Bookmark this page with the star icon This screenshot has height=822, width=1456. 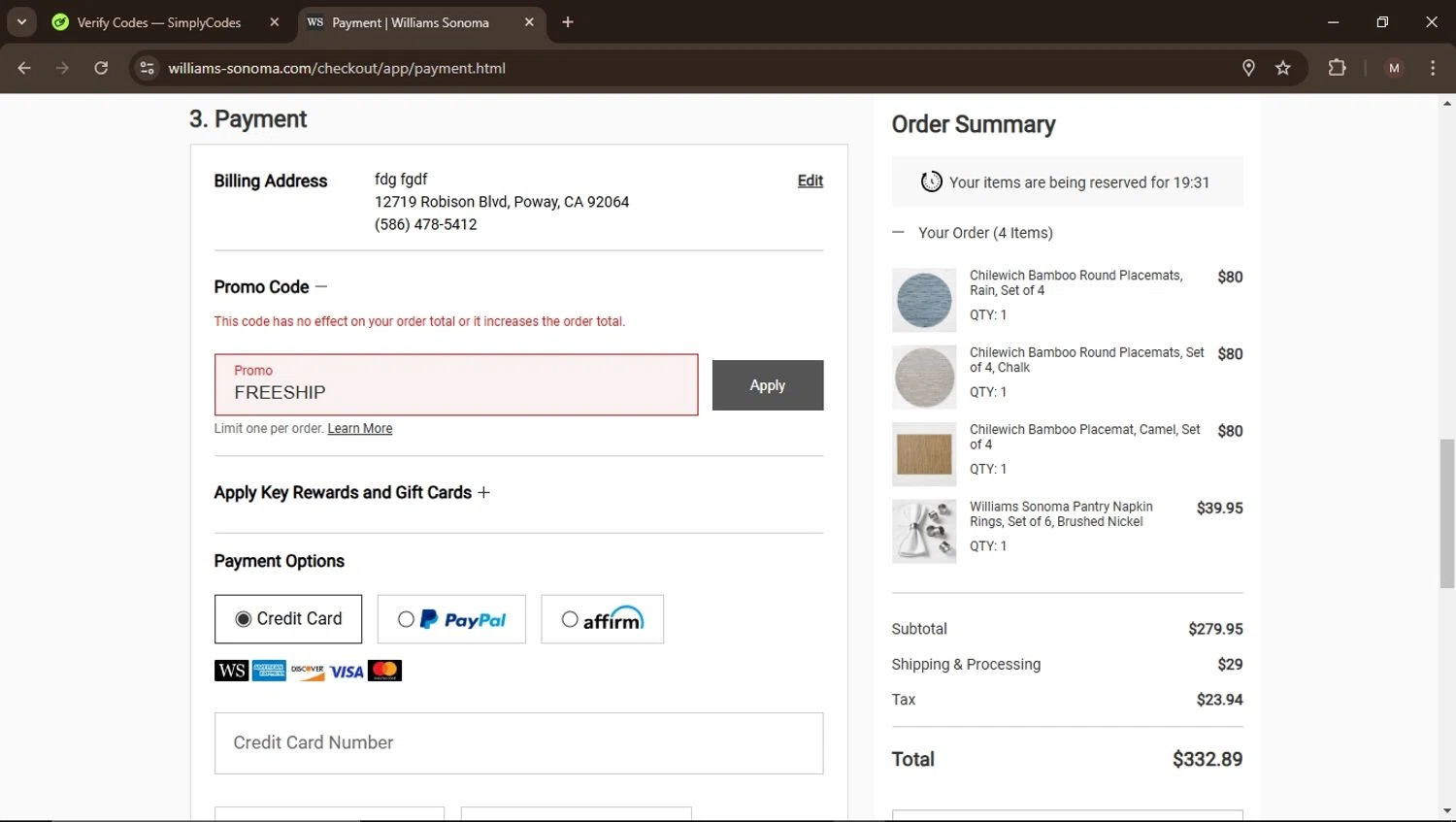coord(1283,68)
